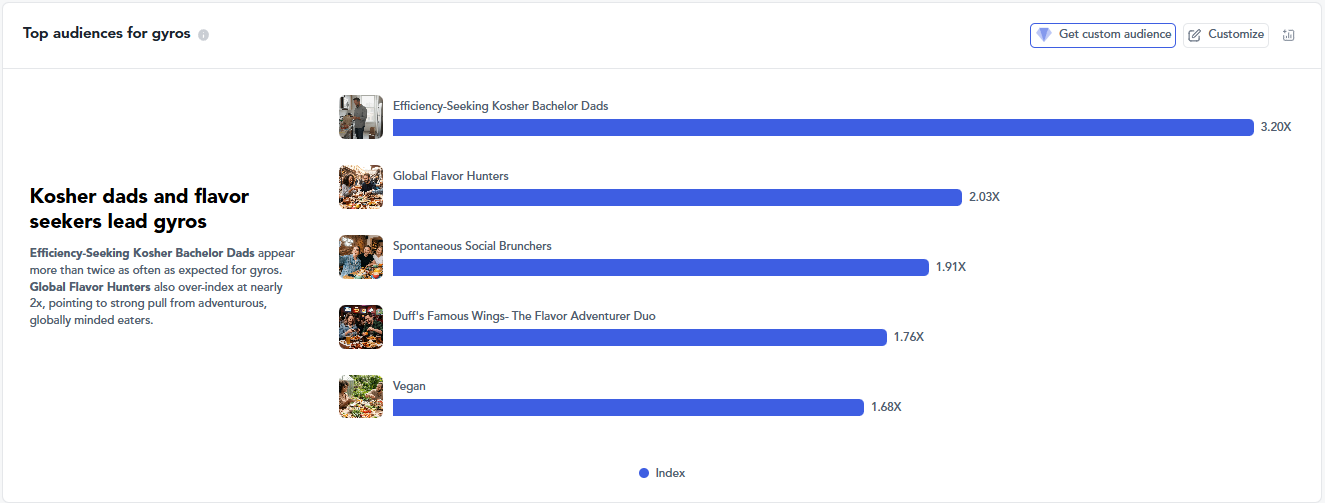The width and height of the screenshot is (1325, 503).
Task: Select the Duff's Famous Wings 1.76X bar
Action: click(640, 337)
